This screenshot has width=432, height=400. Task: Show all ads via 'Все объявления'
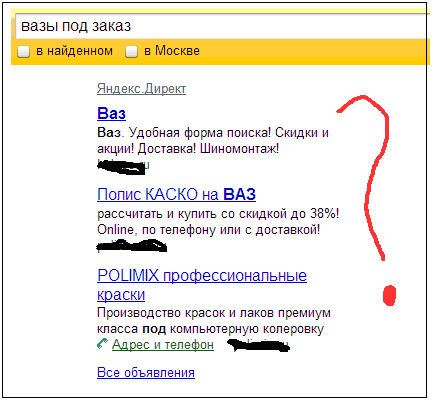tap(146, 372)
